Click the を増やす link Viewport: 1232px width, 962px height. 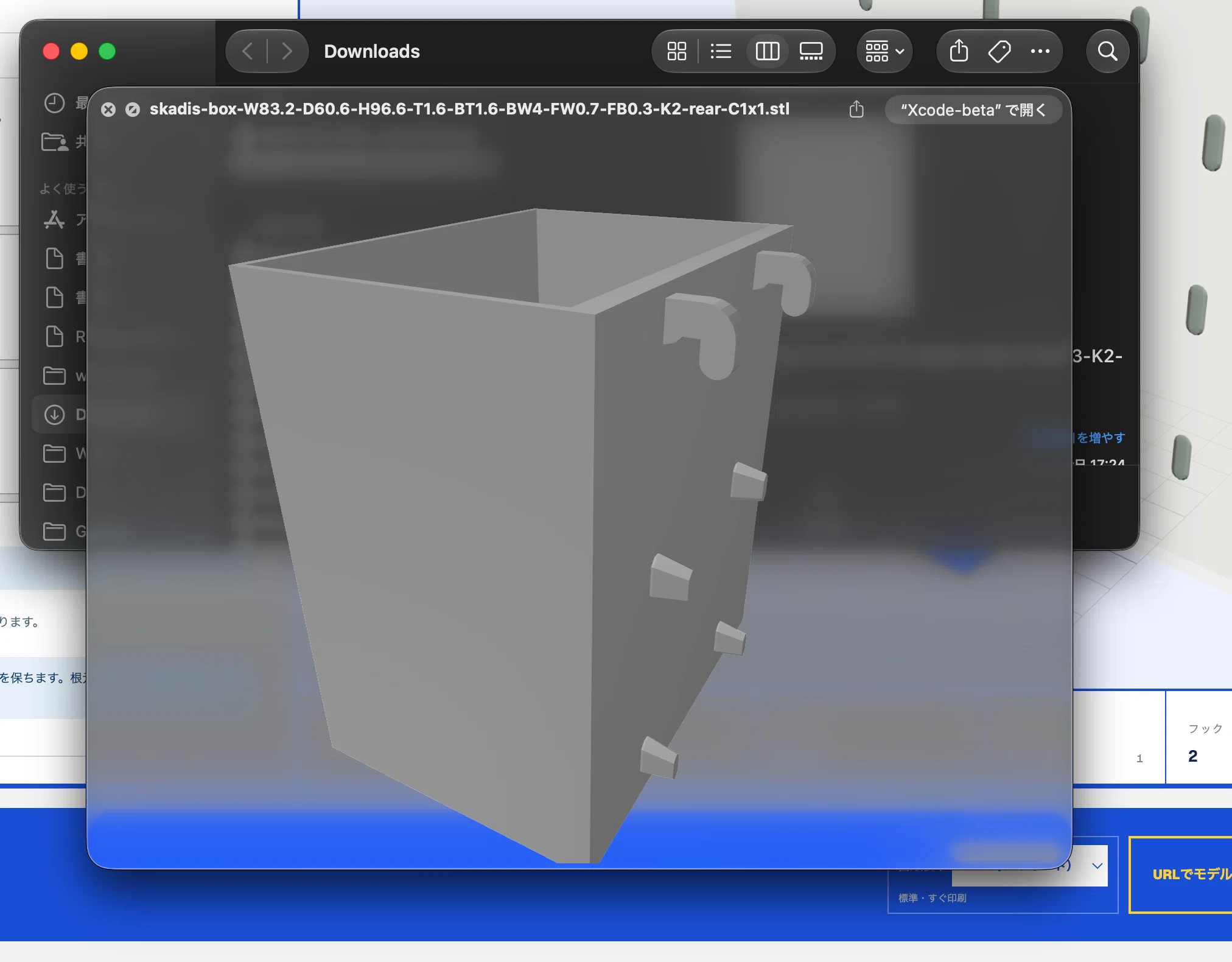(1101, 438)
